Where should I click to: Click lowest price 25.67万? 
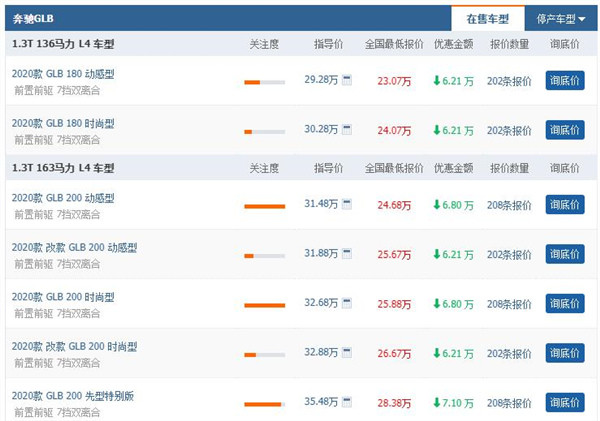(x=394, y=255)
